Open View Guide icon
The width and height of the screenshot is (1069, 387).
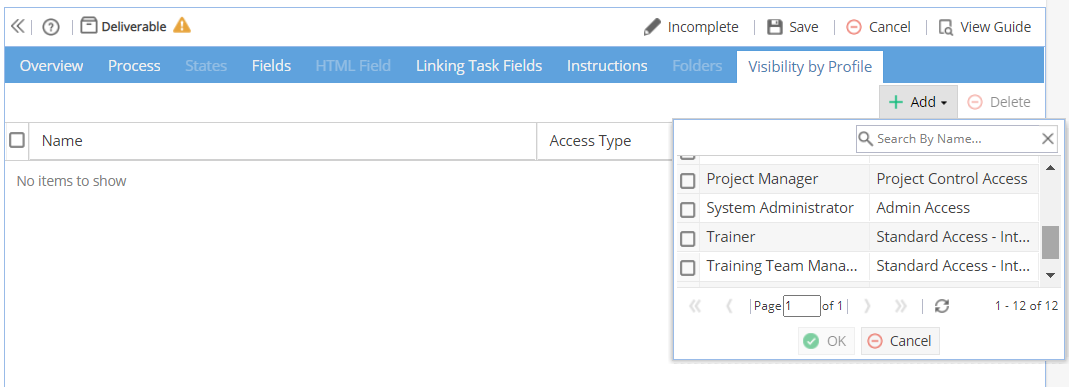pos(946,27)
